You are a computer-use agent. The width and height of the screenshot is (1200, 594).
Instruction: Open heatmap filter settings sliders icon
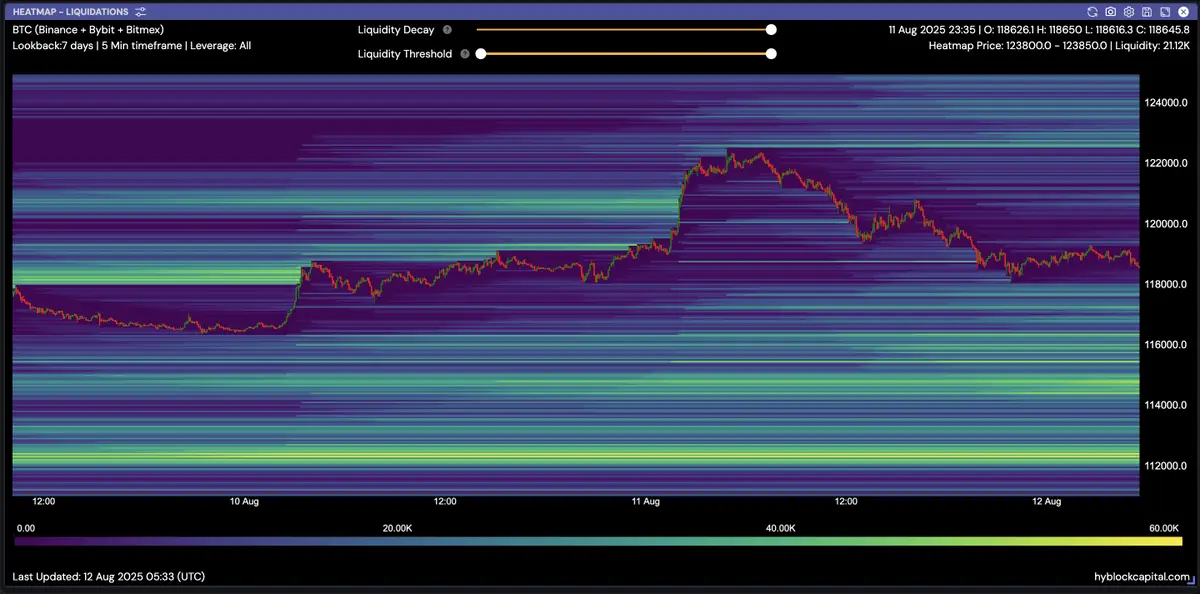click(141, 11)
